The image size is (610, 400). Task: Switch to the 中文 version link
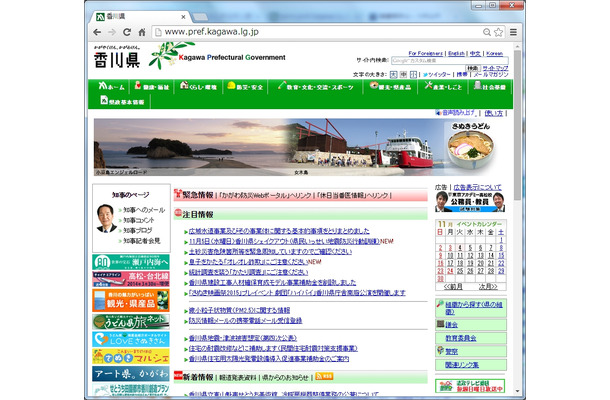(x=475, y=53)
